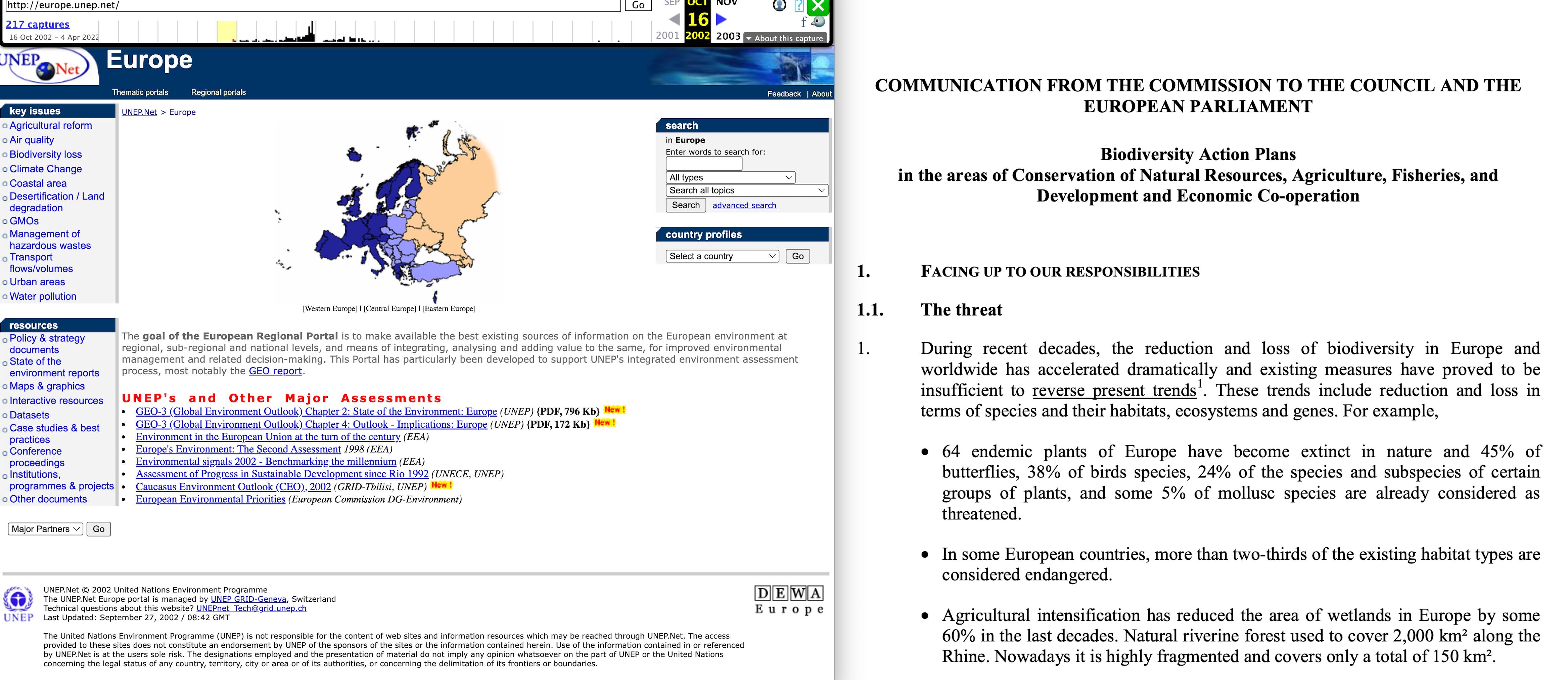Open Management of hazardous wastes link
1568x680 pixels.
(50, 240)
